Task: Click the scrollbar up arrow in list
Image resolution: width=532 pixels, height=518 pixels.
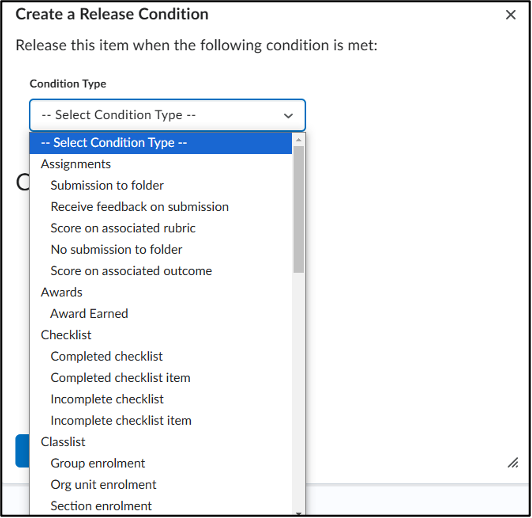Action: tap(299, 140)
